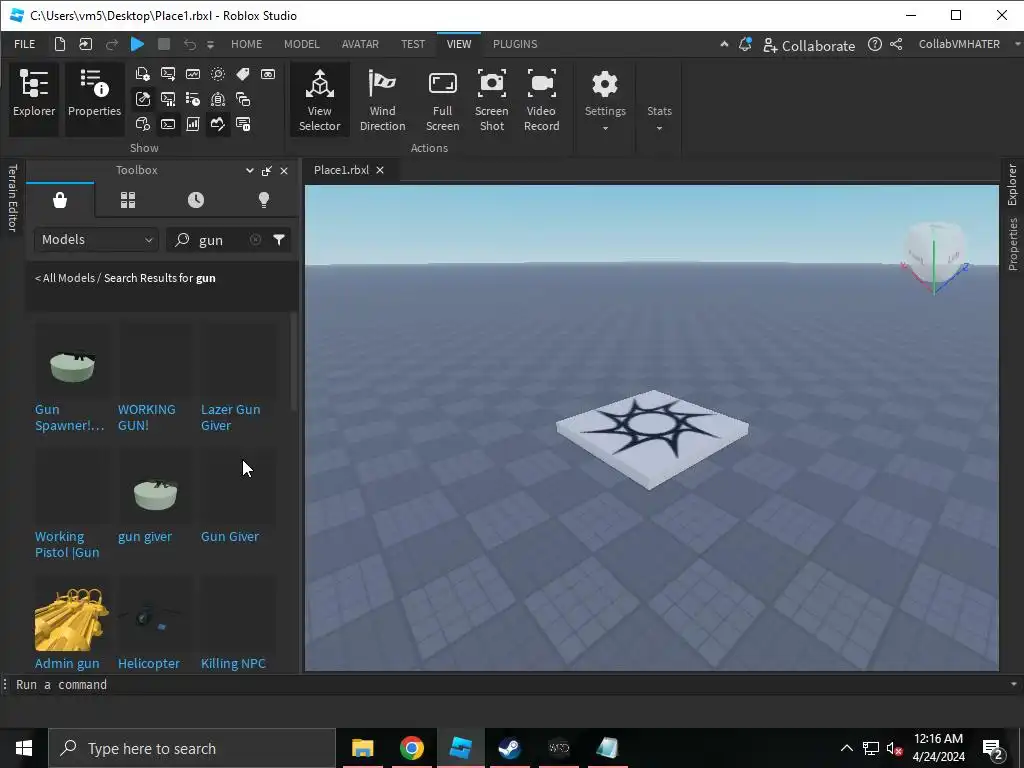
Task: Toggle the Toolbox hammer icon off
Action: 142,99
